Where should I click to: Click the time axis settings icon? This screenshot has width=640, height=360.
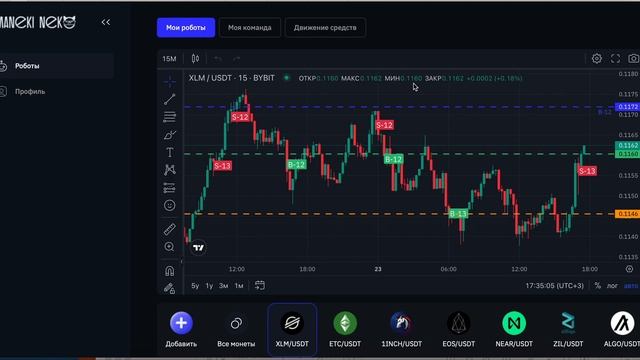629,269
